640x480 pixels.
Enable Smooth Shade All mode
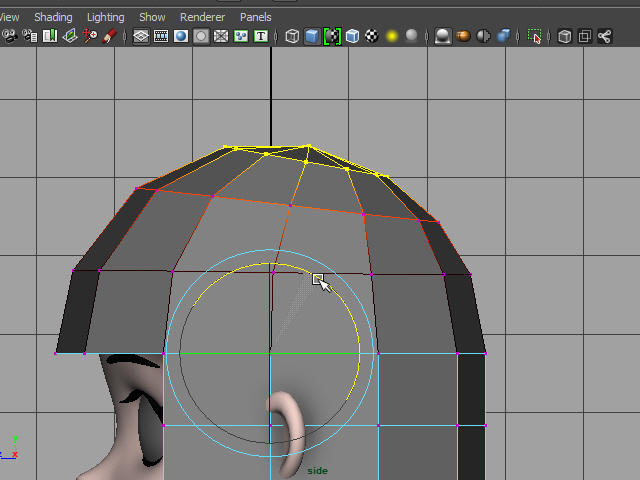pos(312,36)
